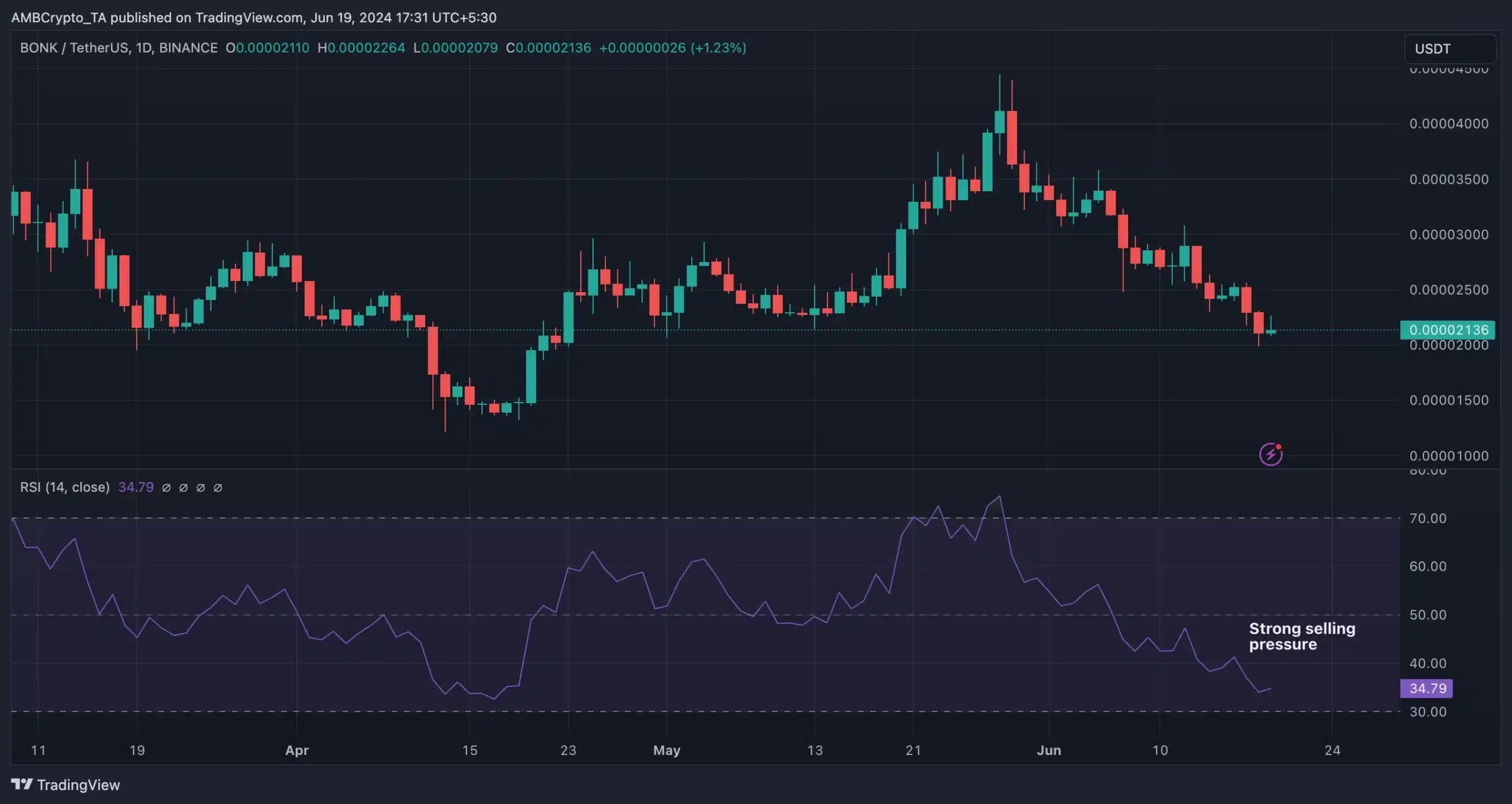
Task: Click the 0.00002500 price axis label
Action: [x=1449, y=290]
